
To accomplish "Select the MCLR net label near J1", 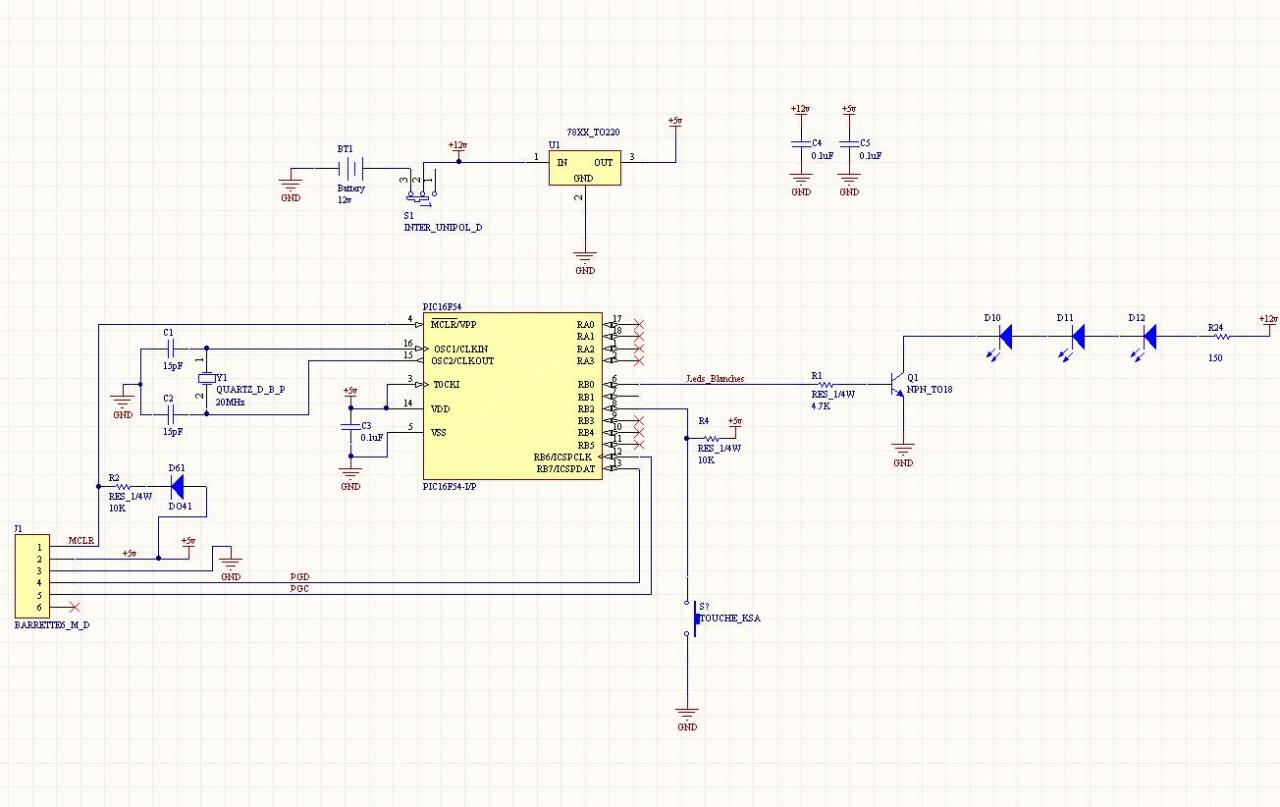I will pos(81,541).
